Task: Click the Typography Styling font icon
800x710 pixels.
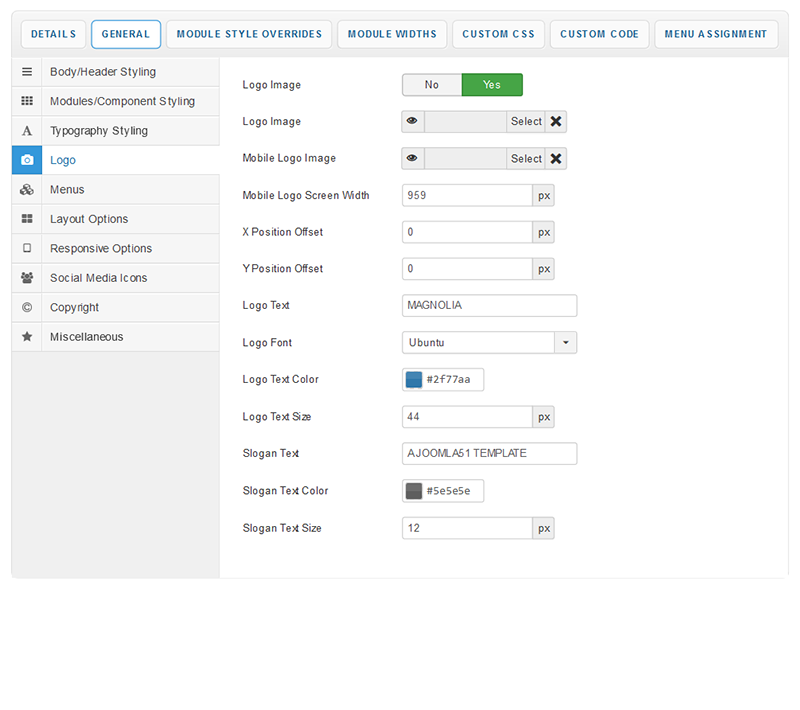Action: click(x=27, y=131)
